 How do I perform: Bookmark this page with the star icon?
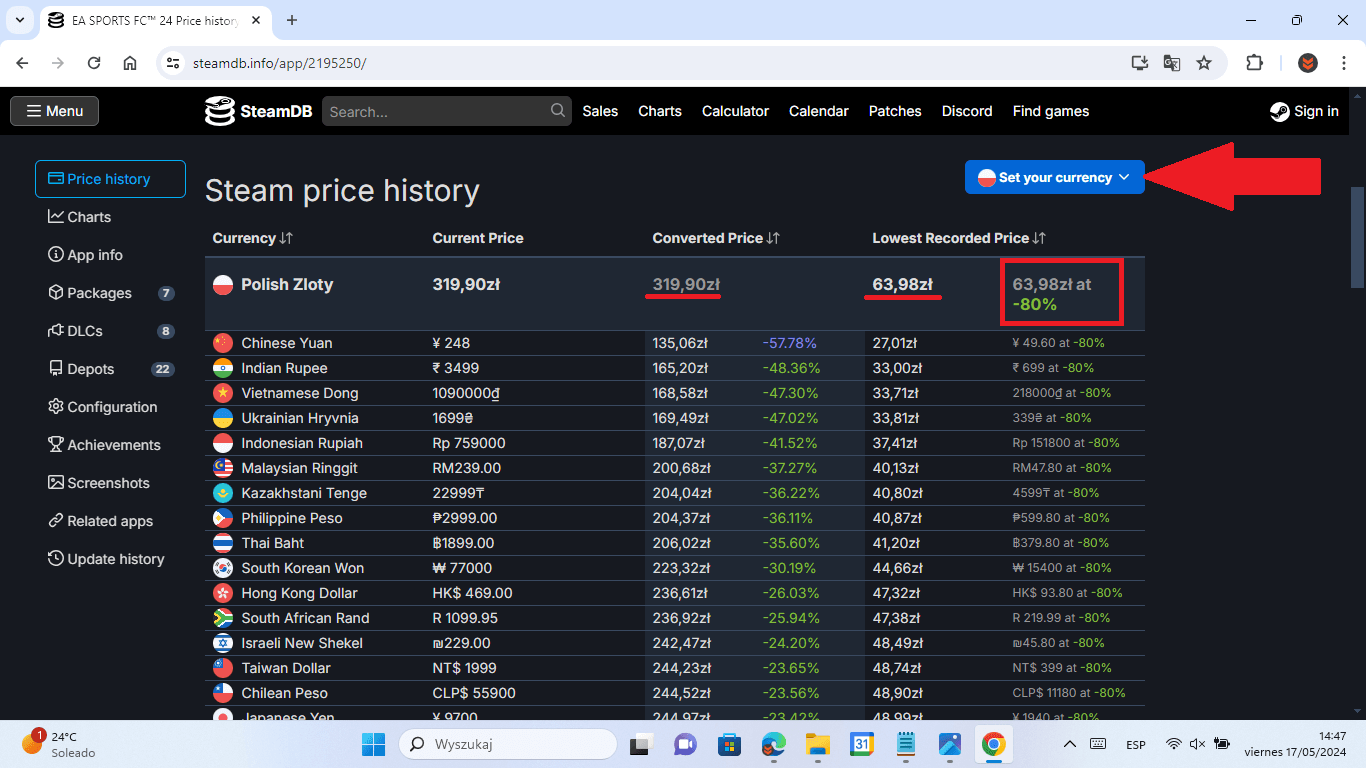pos(1204,63)
